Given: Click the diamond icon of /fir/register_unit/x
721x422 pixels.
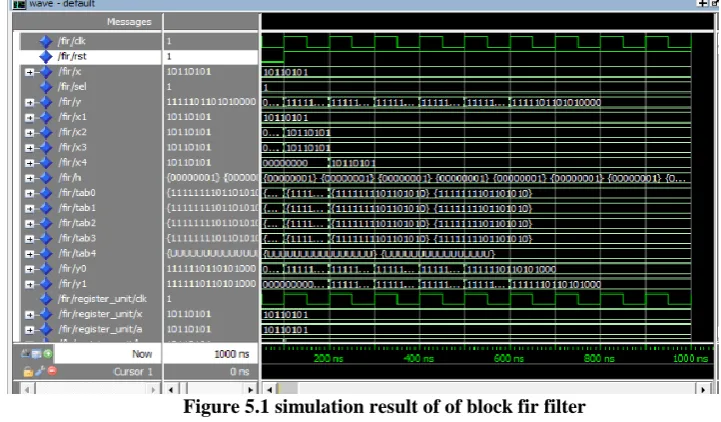Looking at the screenshot, I should [x=46, y=314].
